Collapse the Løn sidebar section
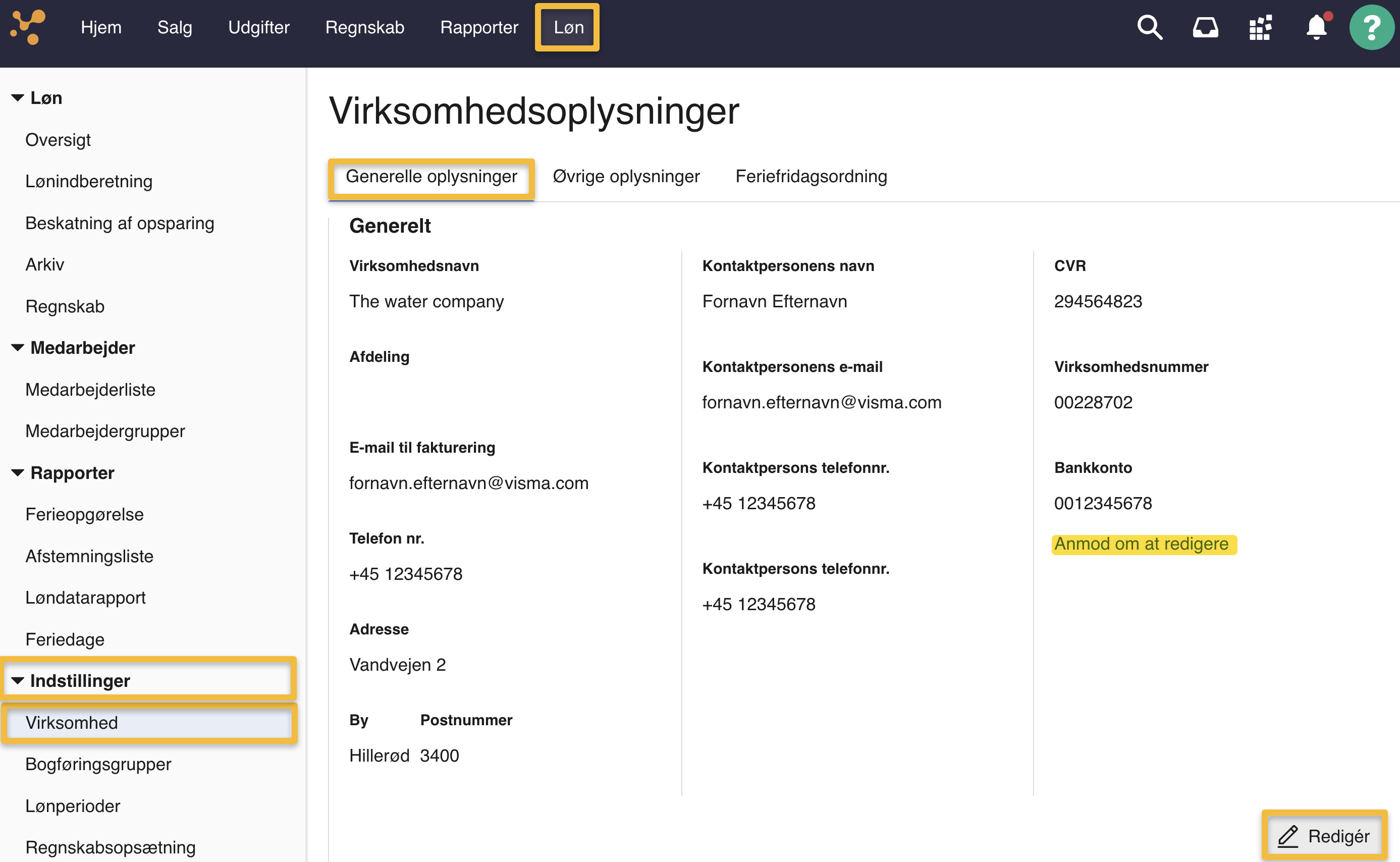1400x862 pixels. point(18,98)
